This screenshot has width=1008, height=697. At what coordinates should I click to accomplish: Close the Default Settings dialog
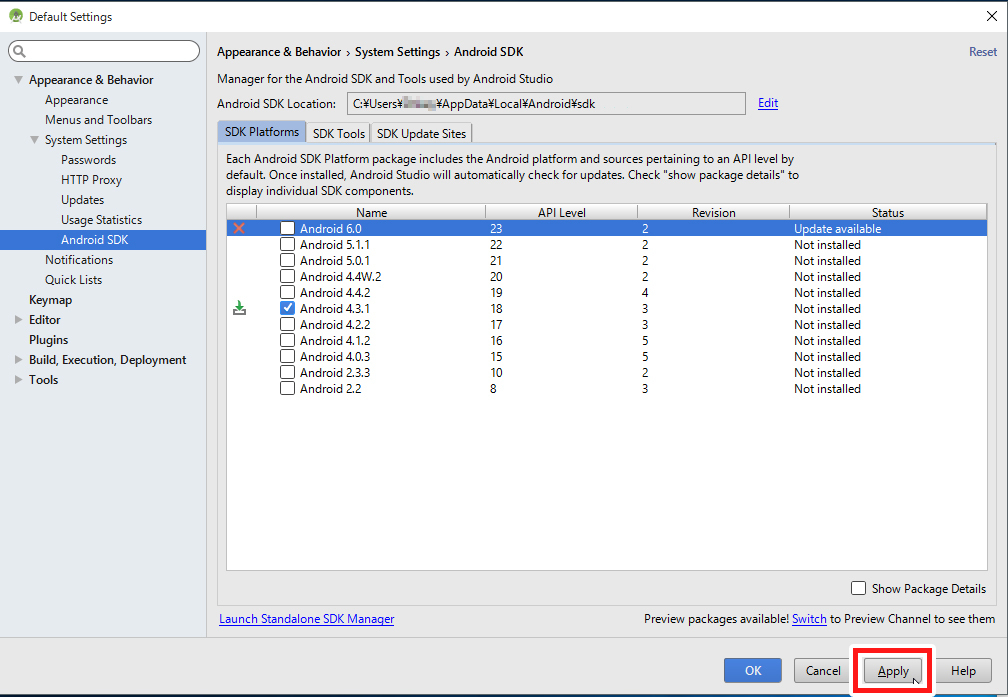[x=991, y=16]
